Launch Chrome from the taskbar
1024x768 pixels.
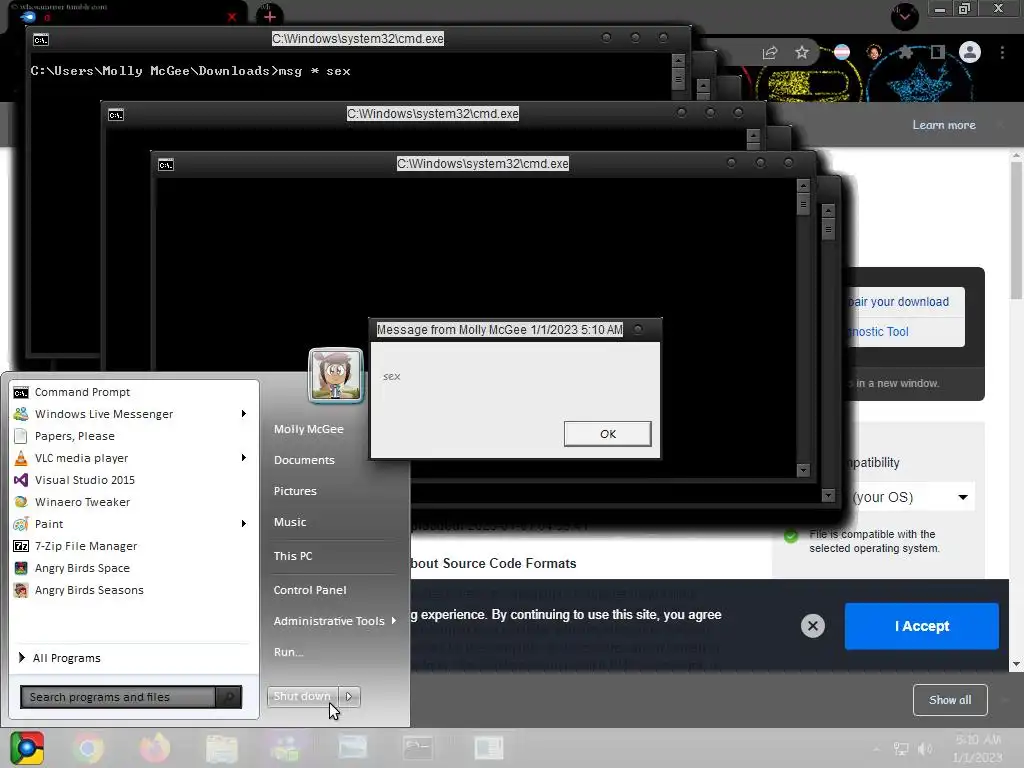[88, 748]
